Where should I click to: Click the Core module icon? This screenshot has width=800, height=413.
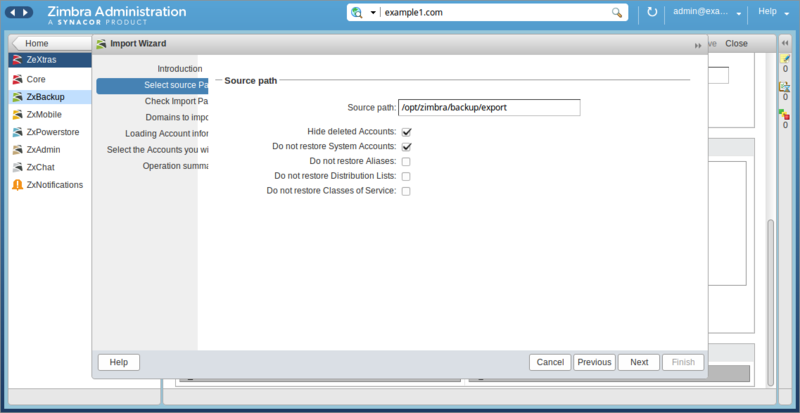coord(18,79)
